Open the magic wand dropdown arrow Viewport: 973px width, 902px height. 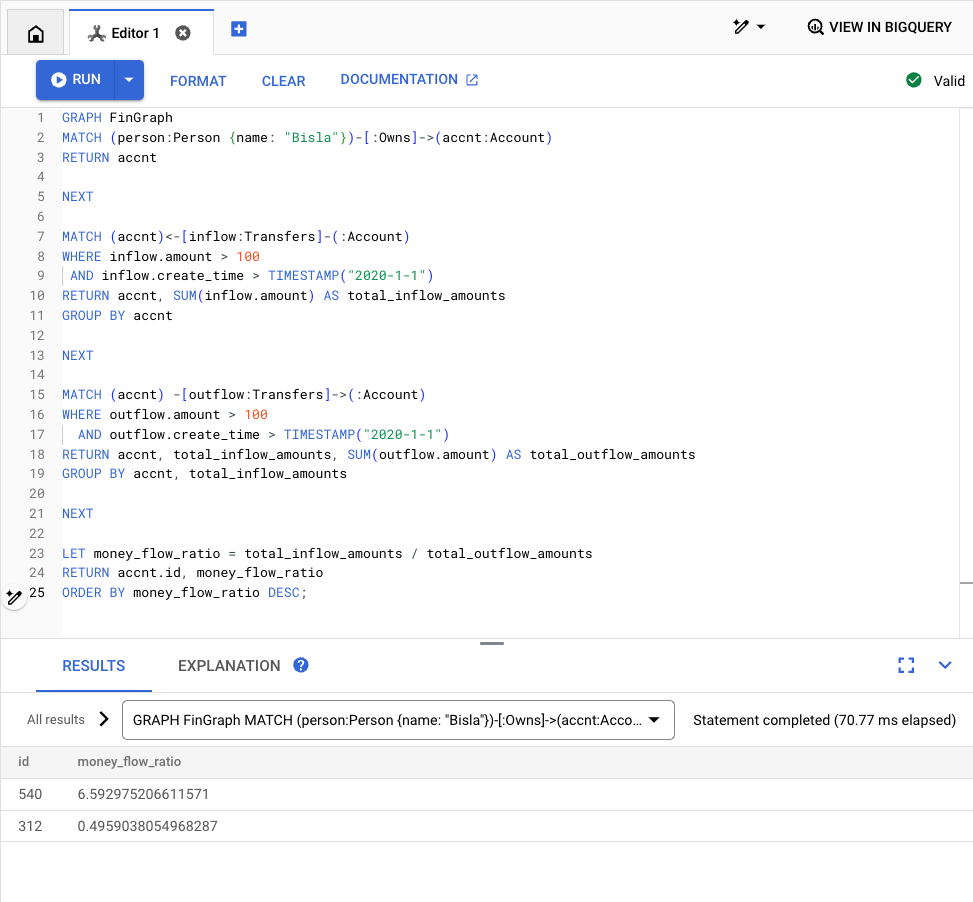tap(761, 27)
